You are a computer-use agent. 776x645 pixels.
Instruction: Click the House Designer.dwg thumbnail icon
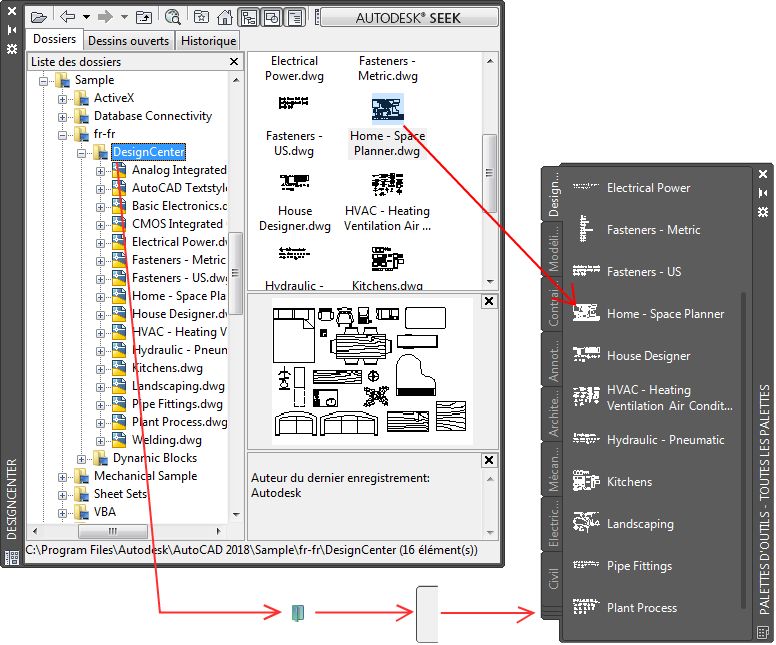click(x=294, y=182)
